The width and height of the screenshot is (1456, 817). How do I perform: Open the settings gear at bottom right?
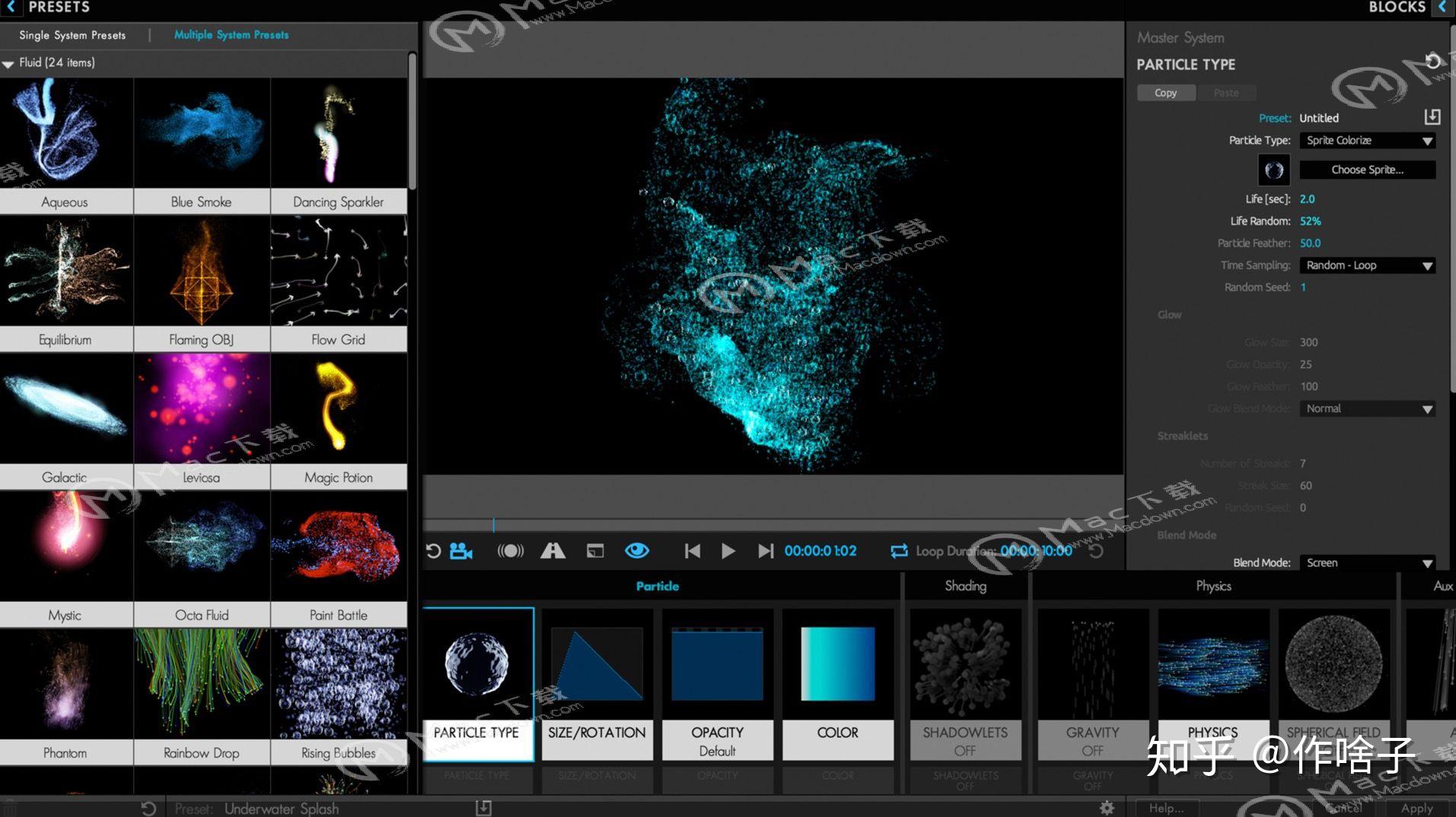[x=1108, y=808]
